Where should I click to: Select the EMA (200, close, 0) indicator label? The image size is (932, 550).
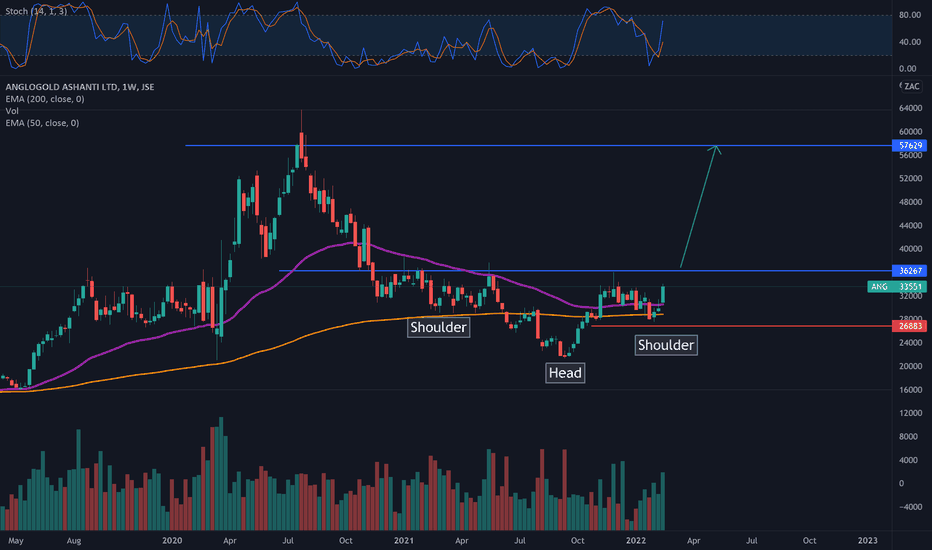[45, 99]
